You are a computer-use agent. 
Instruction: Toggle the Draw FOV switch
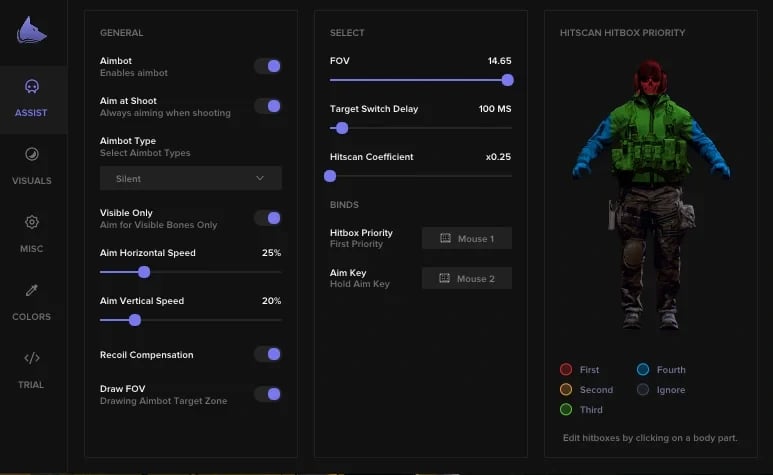click(x=268, y=394)
